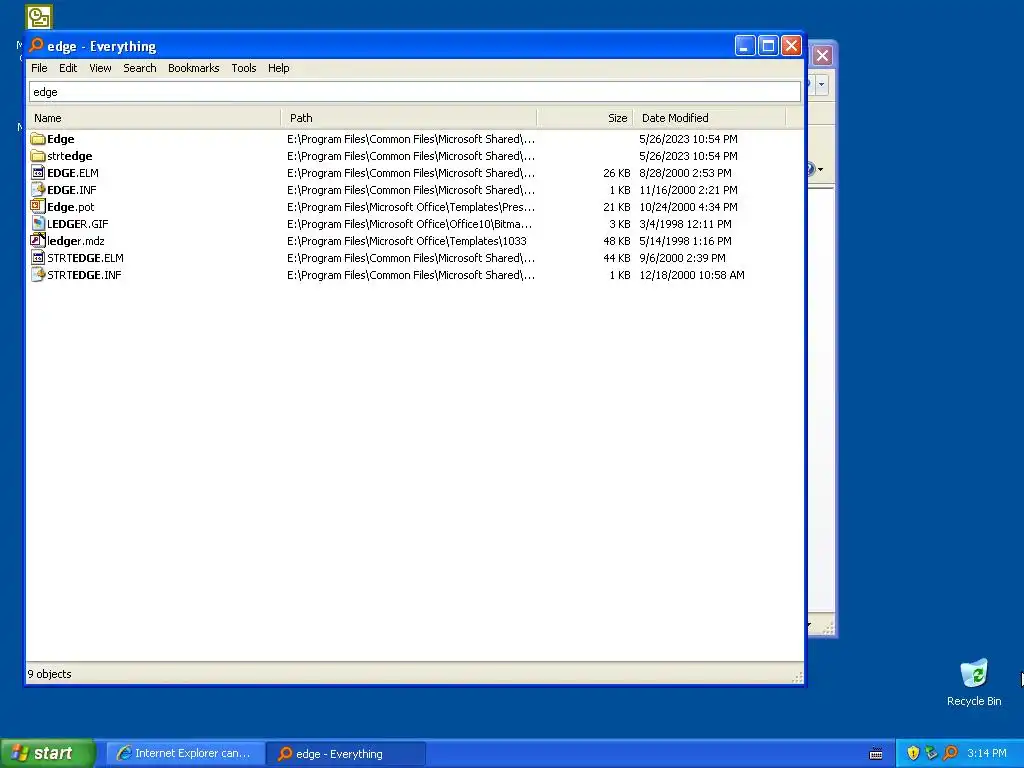Click the file name LEDGER.GIF

[78, 224]
